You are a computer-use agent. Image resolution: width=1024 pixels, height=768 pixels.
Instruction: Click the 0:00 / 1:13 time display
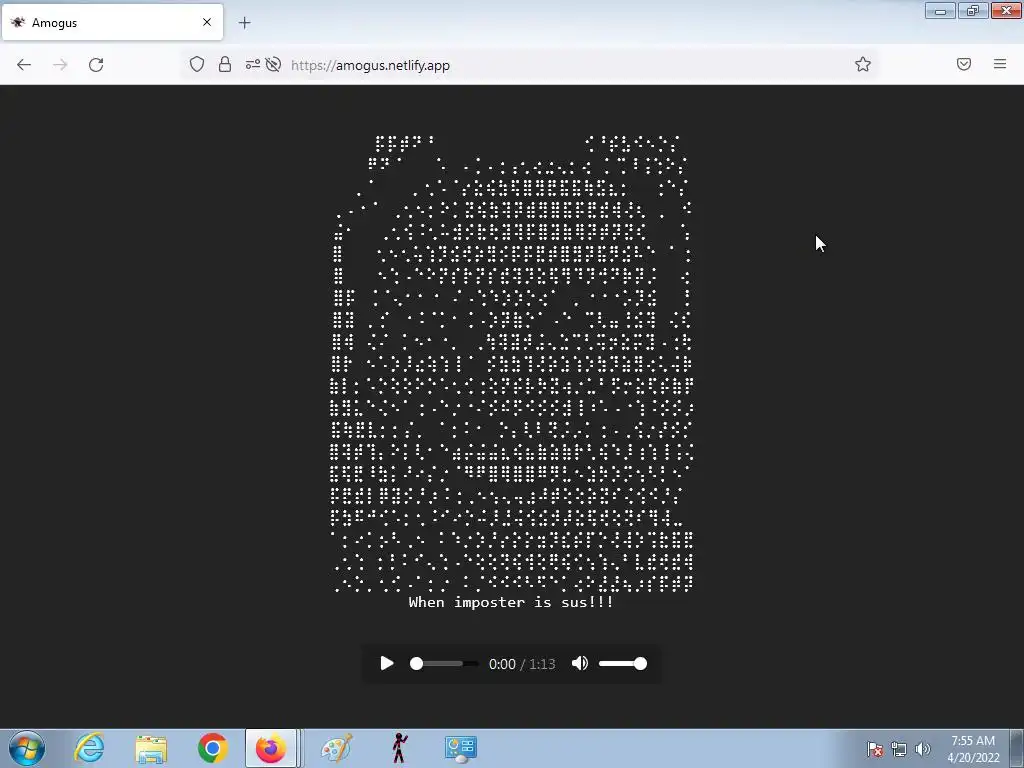(522, 664)
